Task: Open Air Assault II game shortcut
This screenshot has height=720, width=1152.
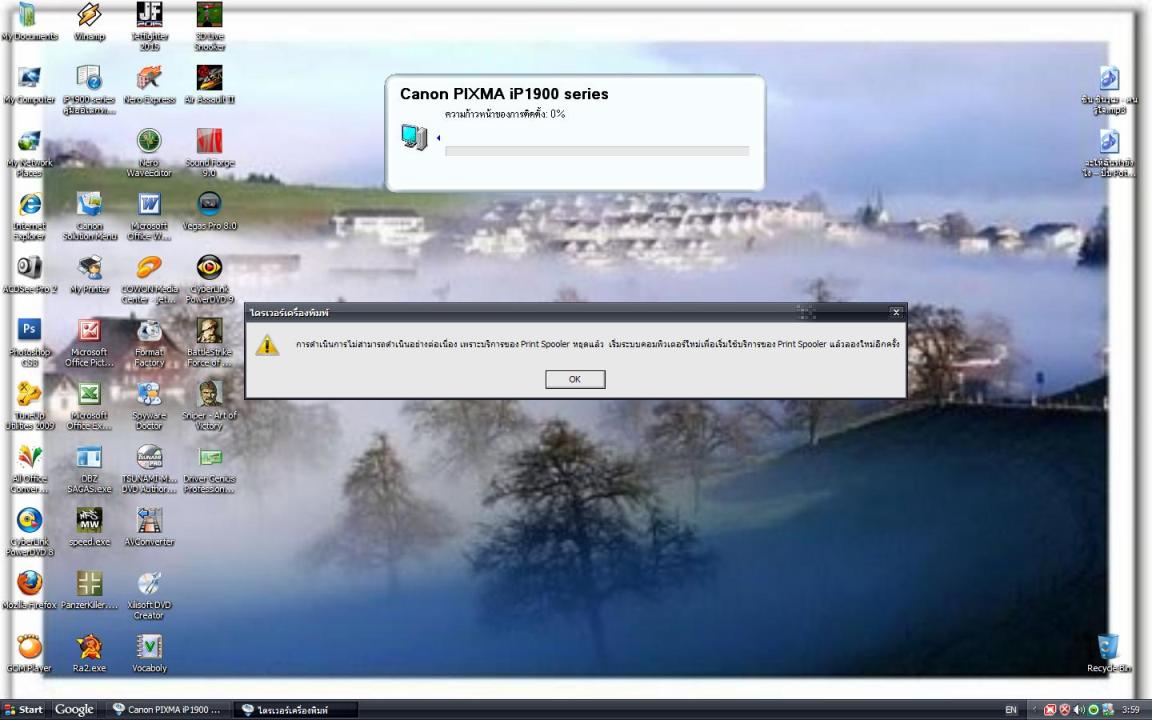Action: (x=209, y=85)
